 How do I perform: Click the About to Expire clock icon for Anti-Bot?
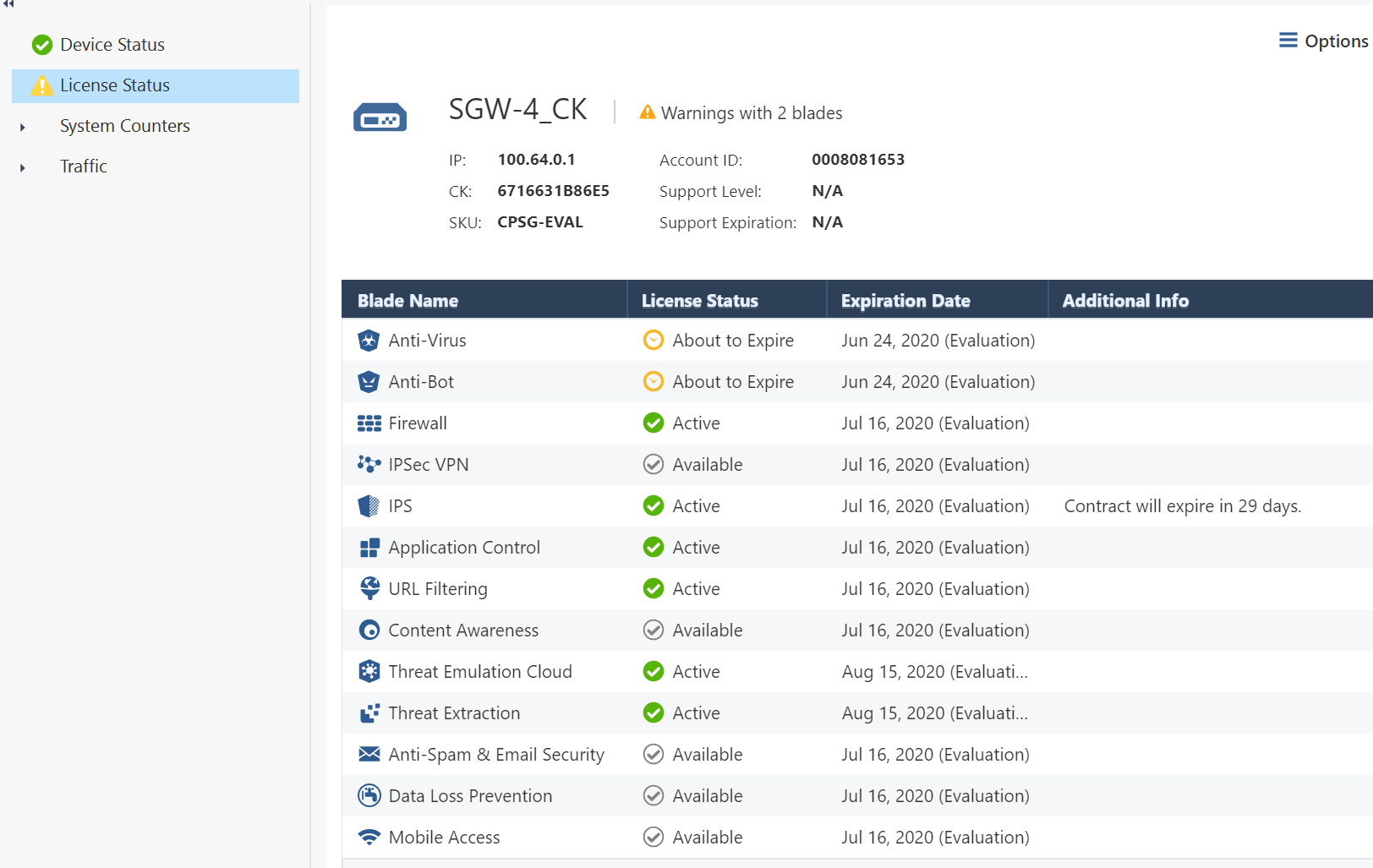[653, 381]
